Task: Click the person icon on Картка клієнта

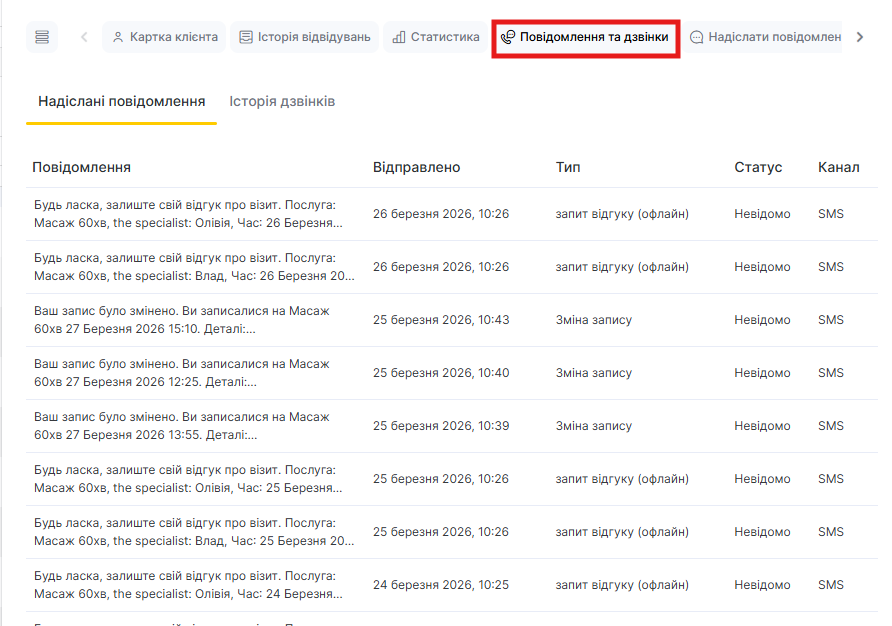Action: tap(118, 37)
